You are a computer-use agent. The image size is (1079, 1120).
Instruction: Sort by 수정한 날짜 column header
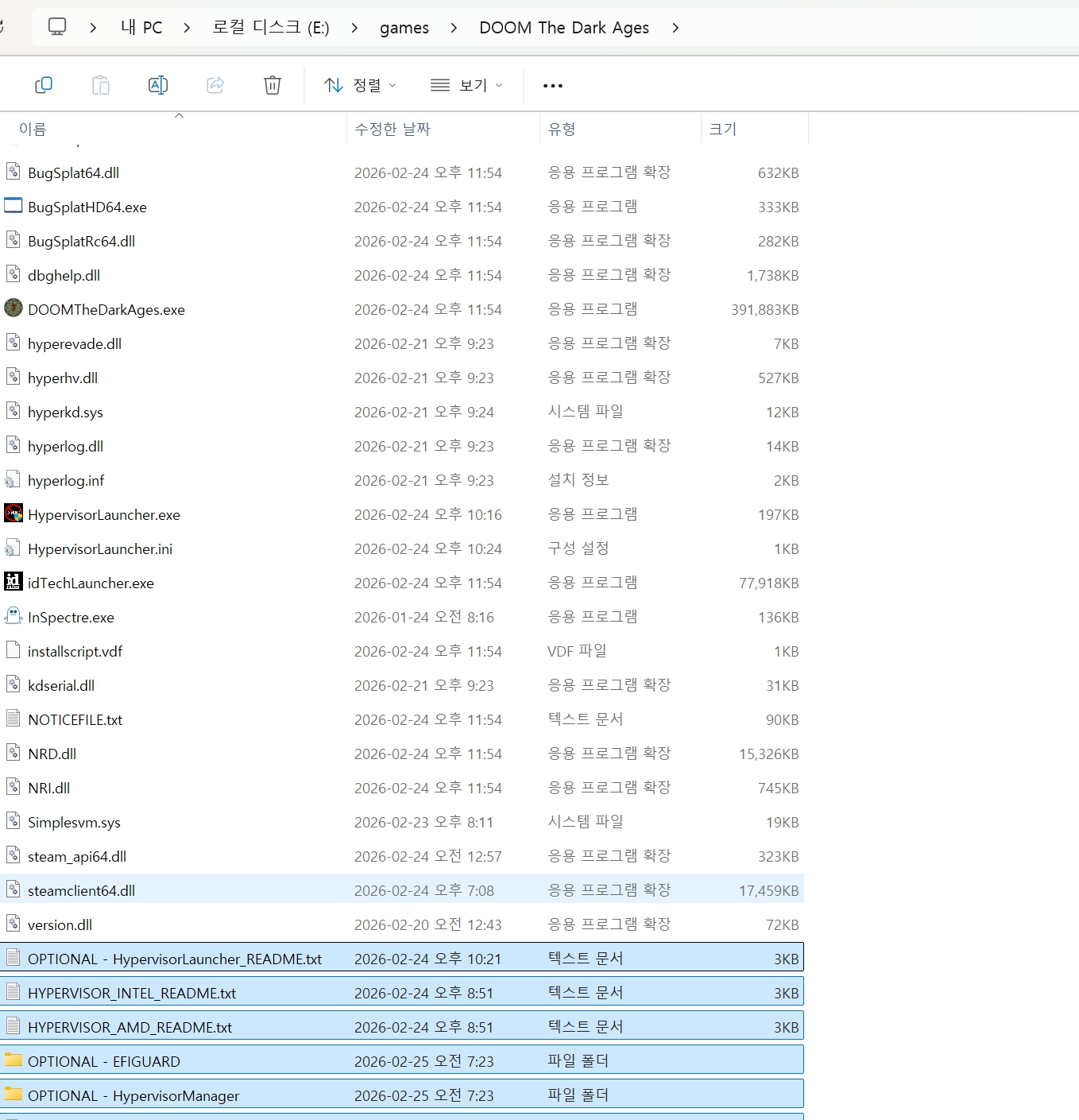(x=393, y=129)
